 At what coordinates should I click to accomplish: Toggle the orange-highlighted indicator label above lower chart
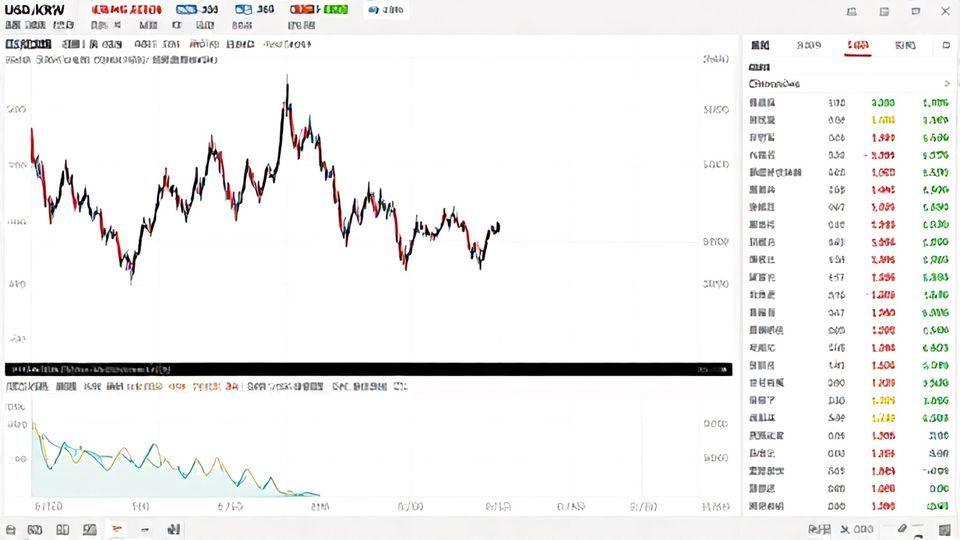click(176, 386)
